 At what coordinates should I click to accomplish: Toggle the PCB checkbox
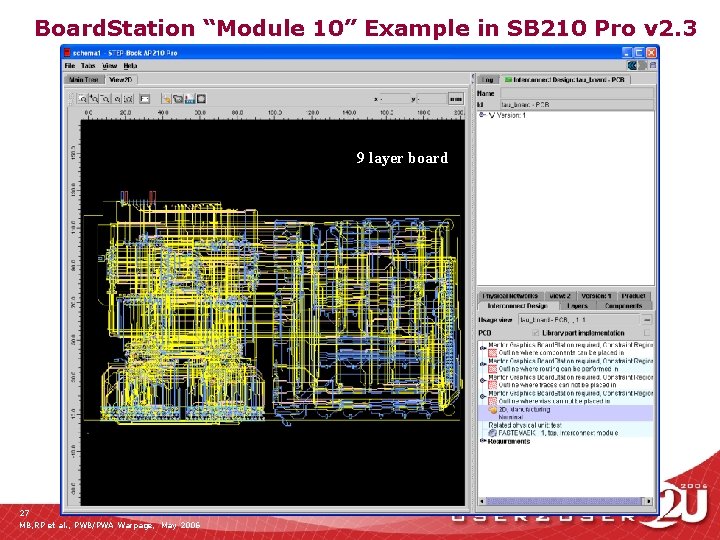(x=535, y=333)
